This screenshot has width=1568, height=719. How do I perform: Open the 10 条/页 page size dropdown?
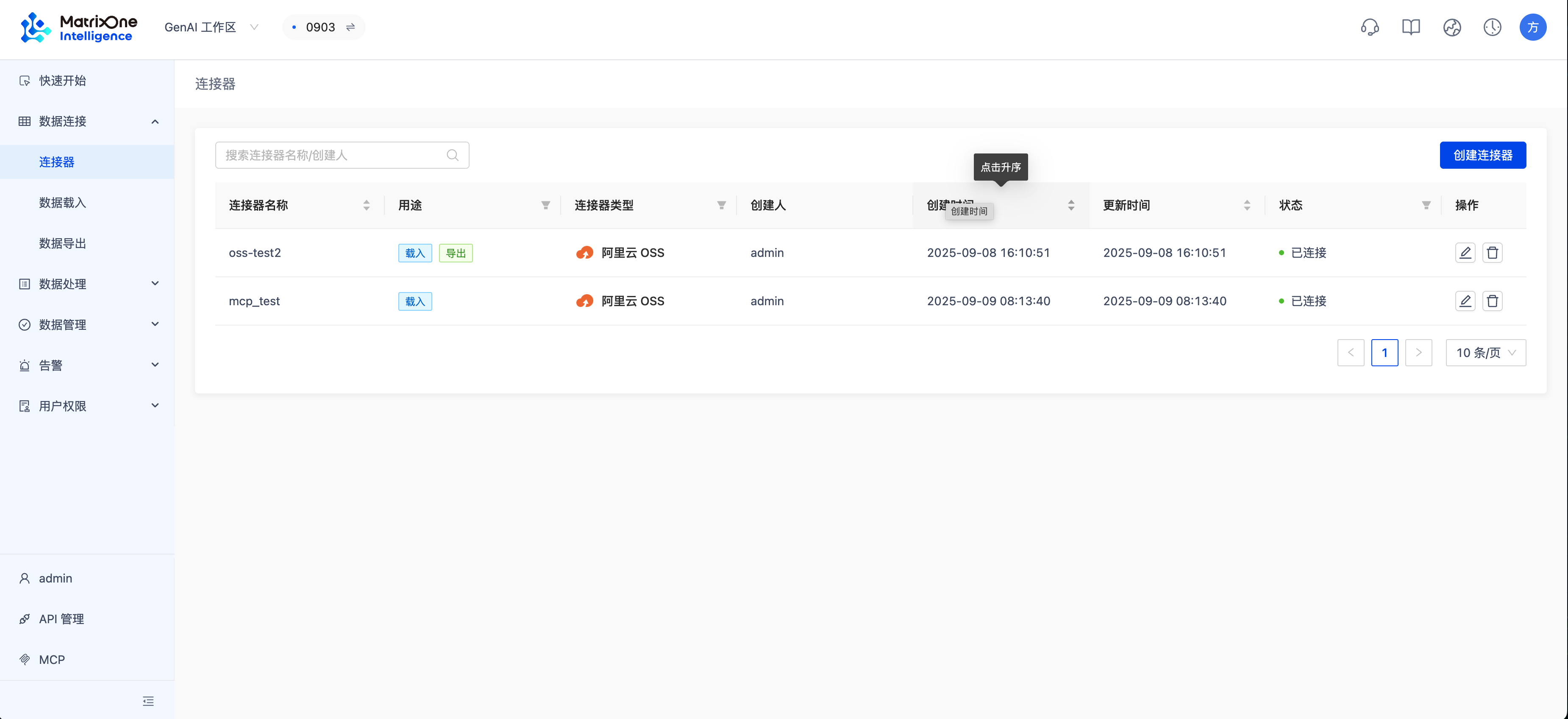1485,352
